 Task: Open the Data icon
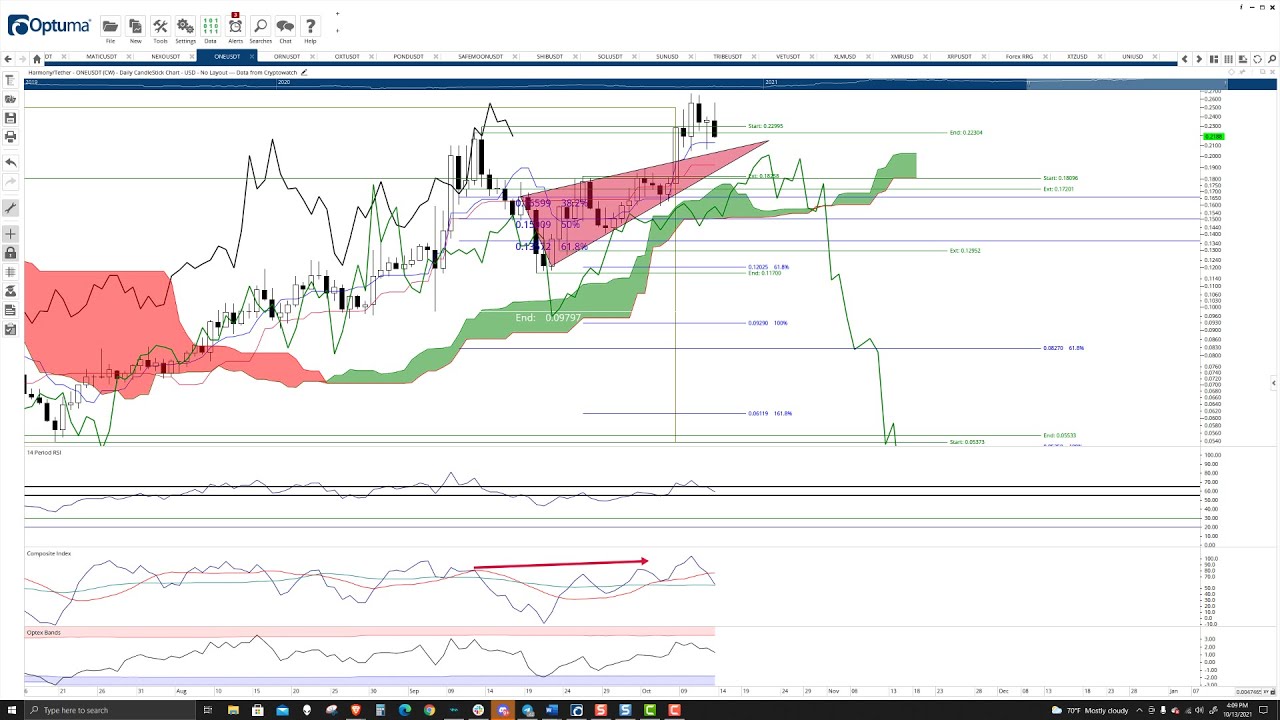click(x=210, y=26)
